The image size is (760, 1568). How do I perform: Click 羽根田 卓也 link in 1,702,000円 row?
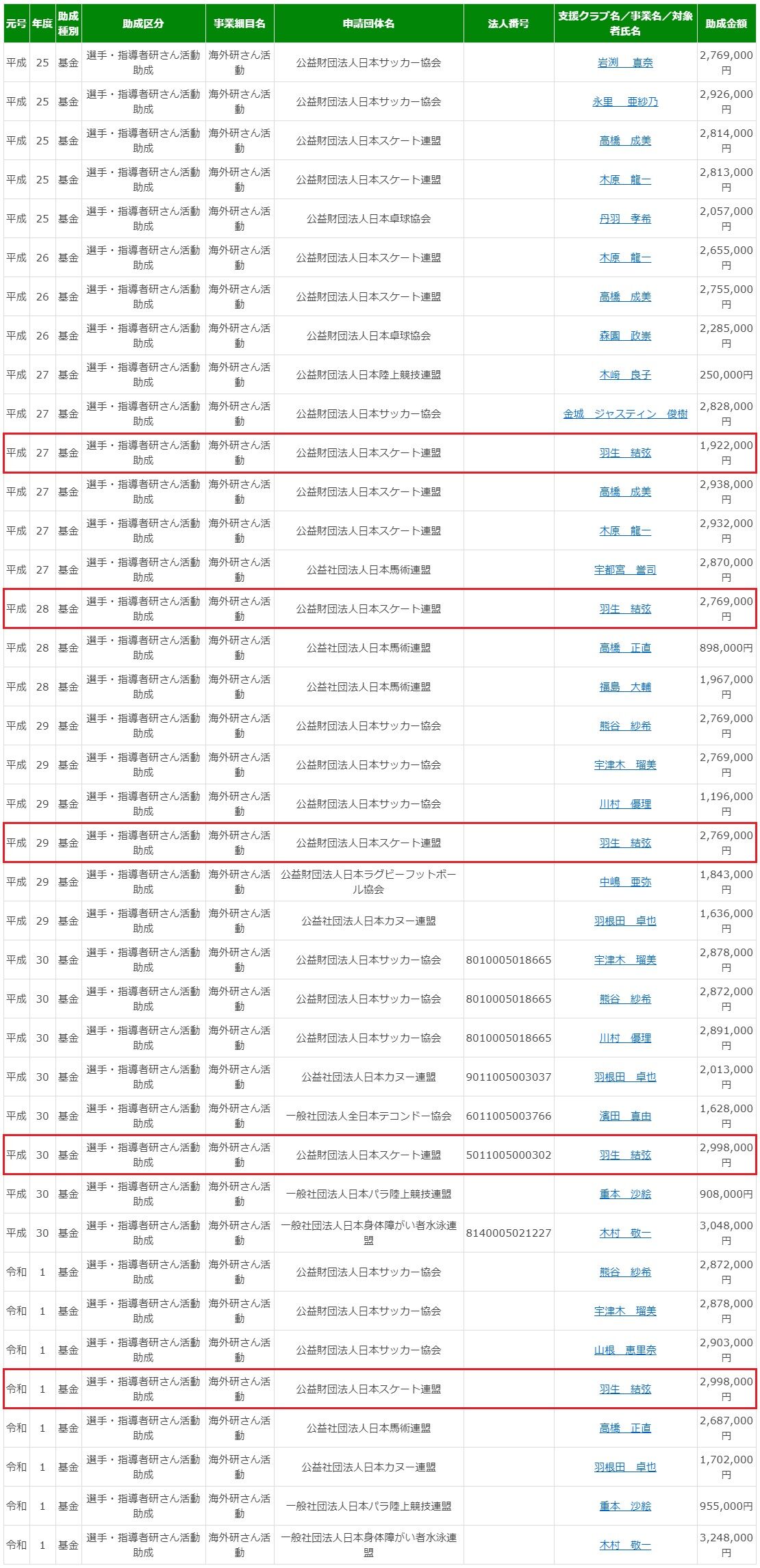coord(625,1467)
